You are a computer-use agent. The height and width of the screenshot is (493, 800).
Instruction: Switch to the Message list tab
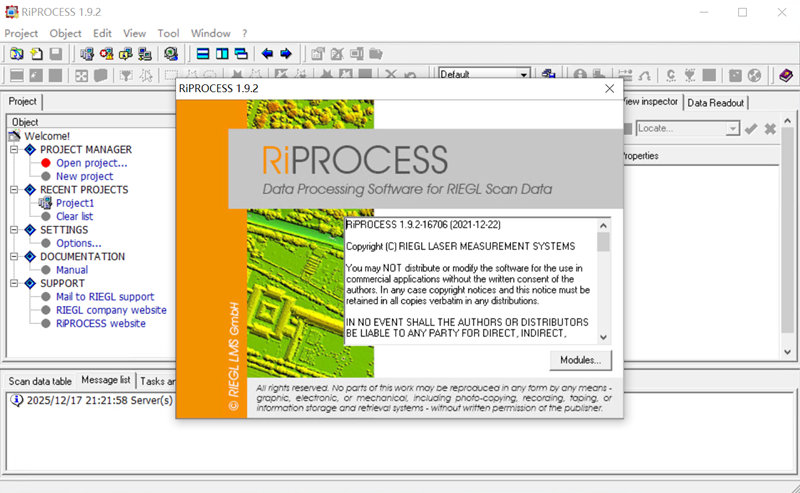click(106, 380)
